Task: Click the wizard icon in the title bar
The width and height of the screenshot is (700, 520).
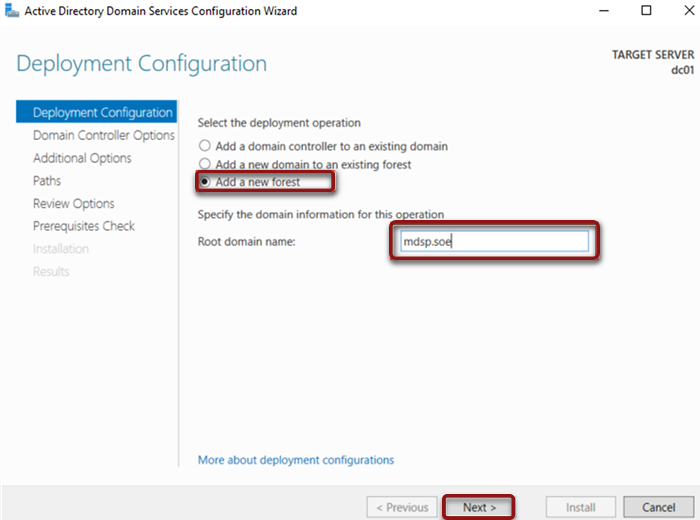Action: coord(12,10)
